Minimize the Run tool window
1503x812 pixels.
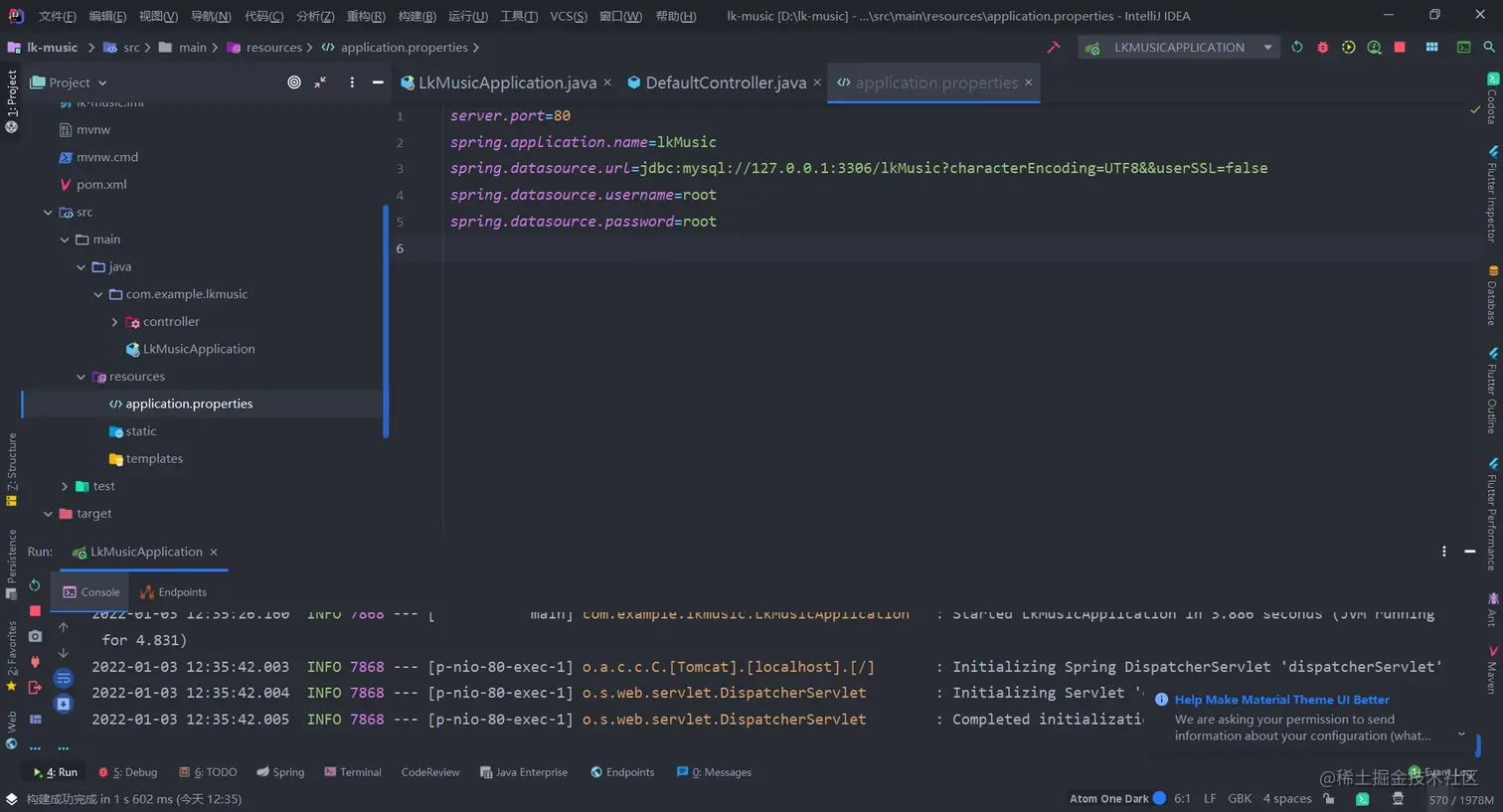coord(1470,552)
